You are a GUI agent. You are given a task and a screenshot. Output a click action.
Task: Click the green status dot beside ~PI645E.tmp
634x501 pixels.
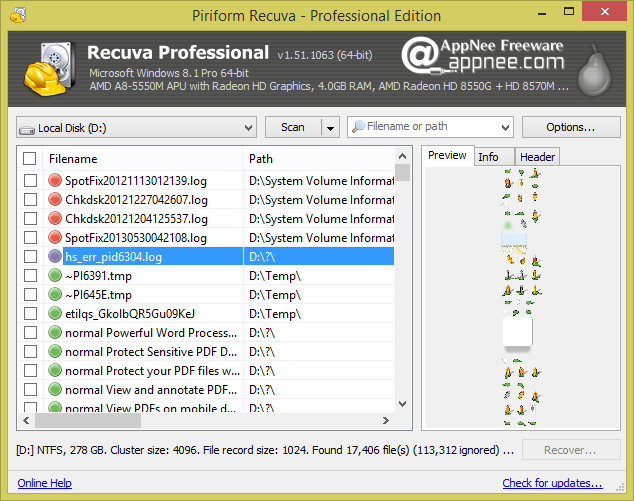pyautogui.click(x=55, y=294)
